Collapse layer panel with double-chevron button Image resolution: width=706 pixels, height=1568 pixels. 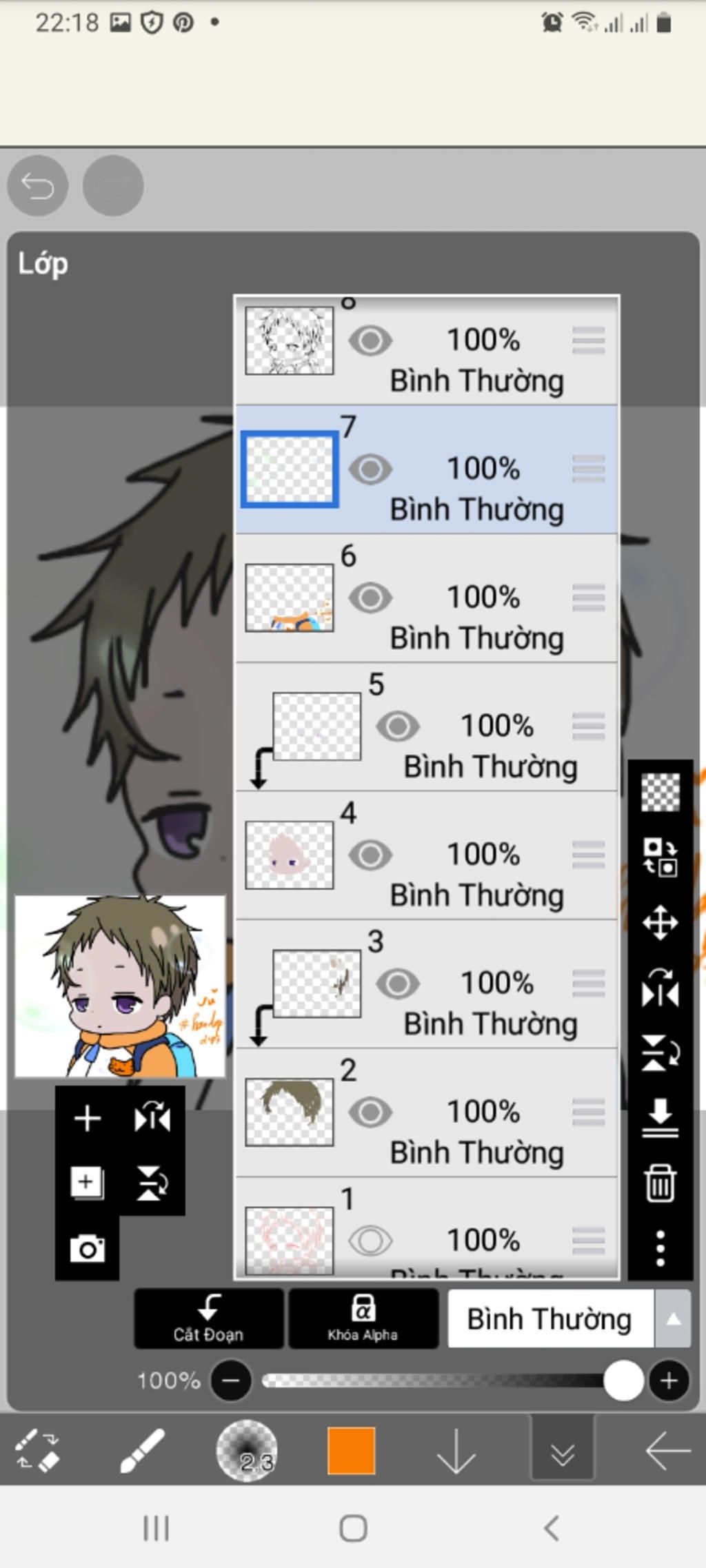click(x=563, y=1450)
